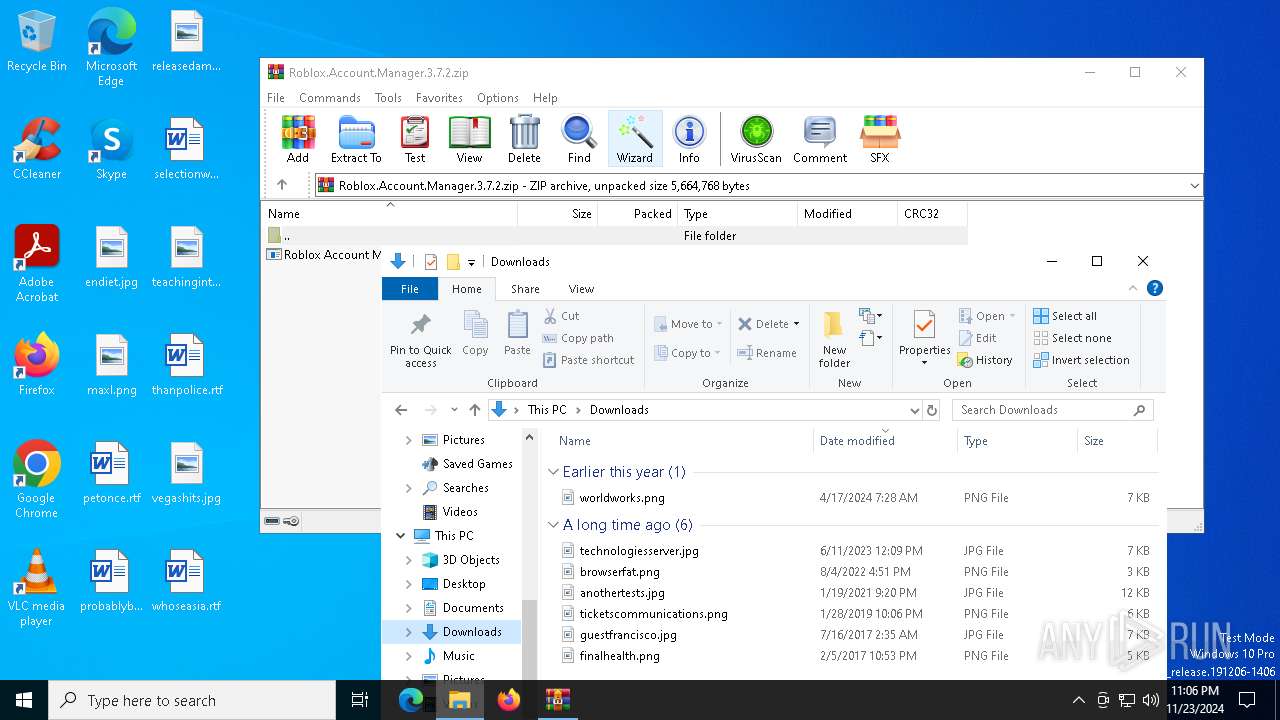Click the Comment icon in WinRAR
1280x720 pixels.
[x=820, y=138]
